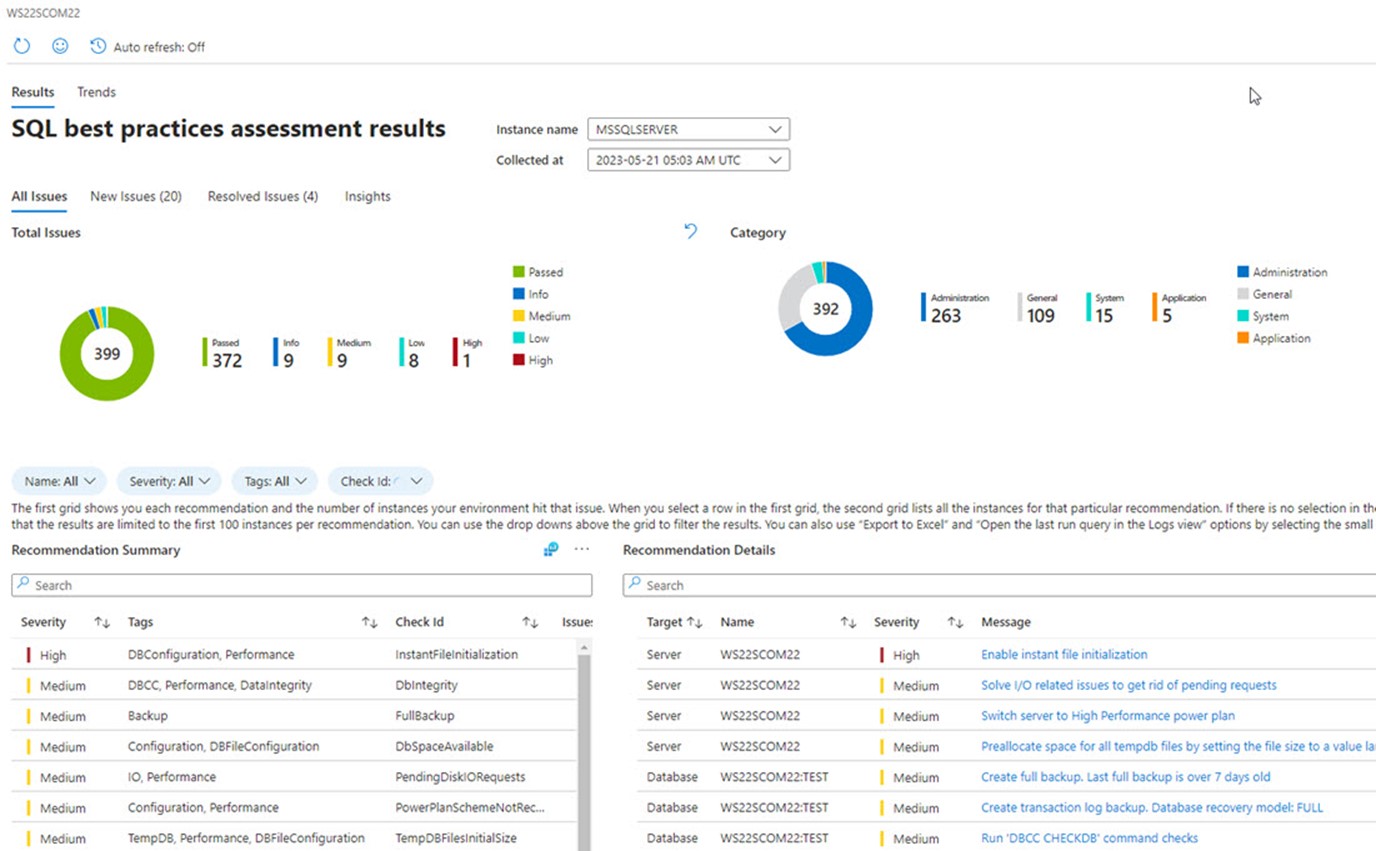
Task: Click Switch server to High Performance power plan
Action: click(1107, 716)
